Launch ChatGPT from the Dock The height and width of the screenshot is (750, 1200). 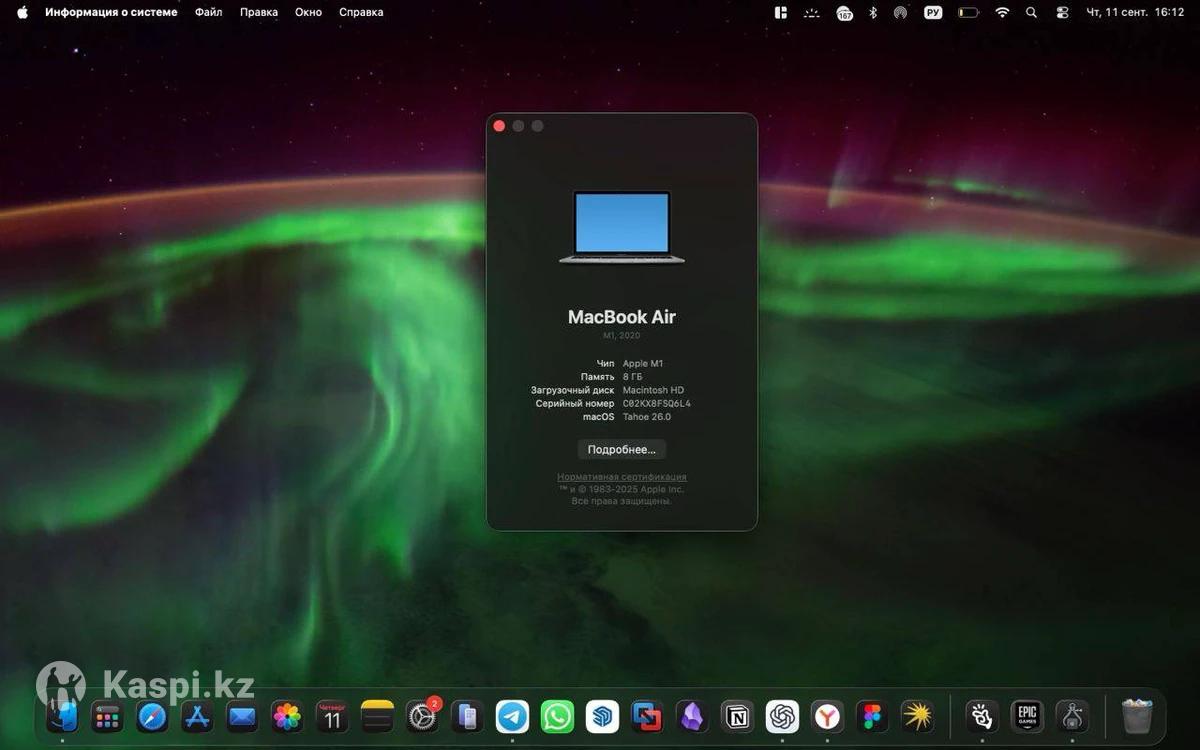pos(782,716)
